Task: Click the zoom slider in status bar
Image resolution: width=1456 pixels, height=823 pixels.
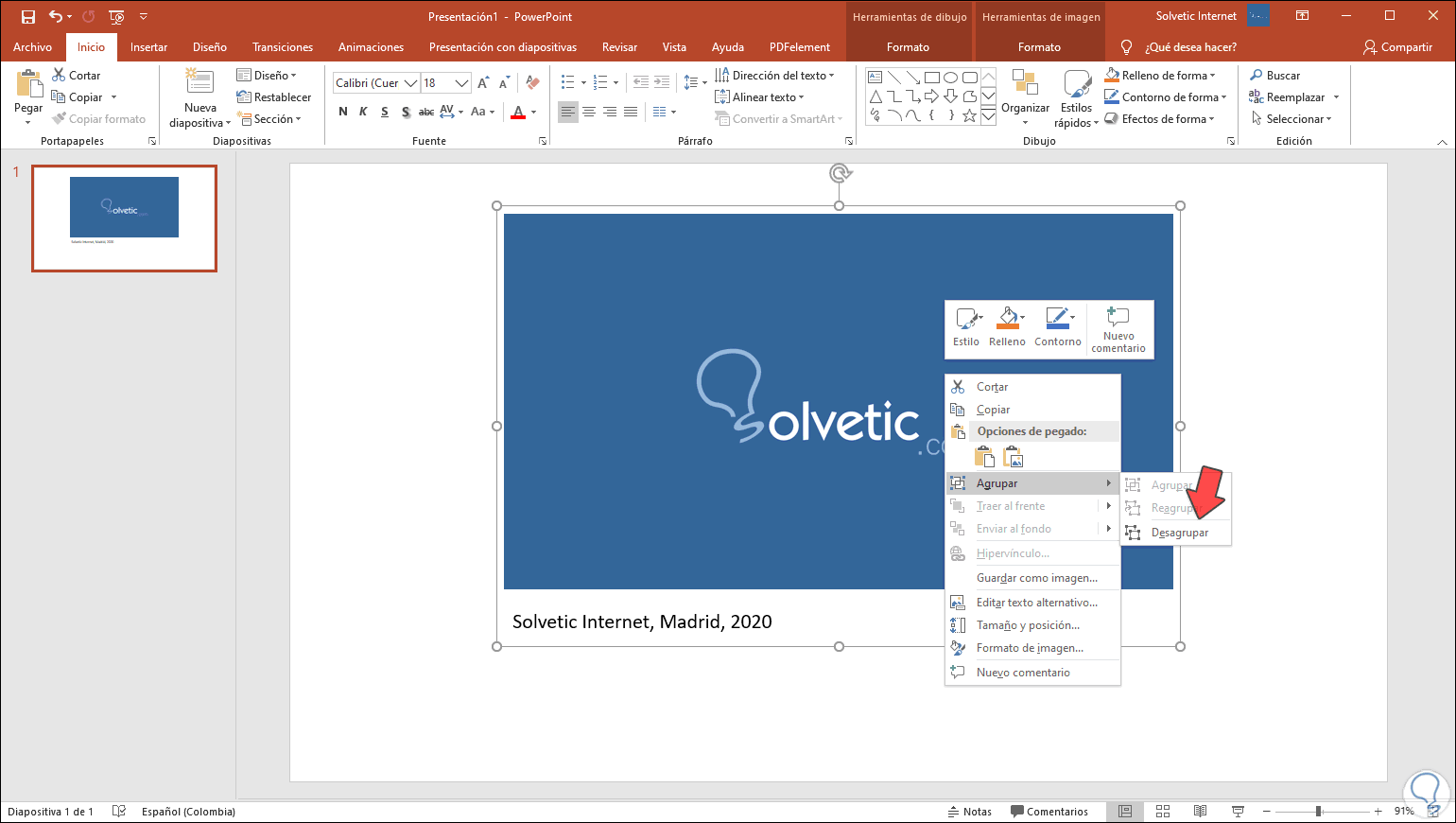Action: (x=1318, y=812)
